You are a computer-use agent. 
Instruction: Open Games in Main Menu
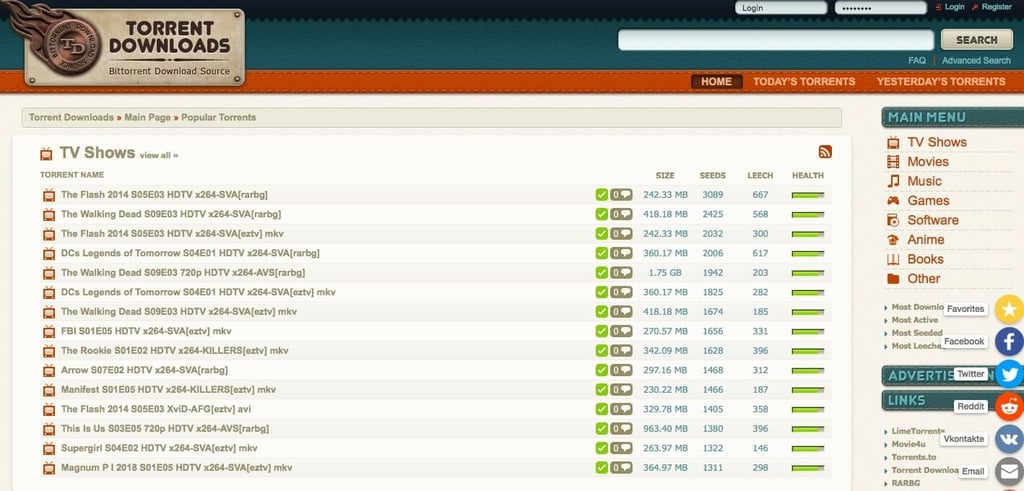point(928,200)
